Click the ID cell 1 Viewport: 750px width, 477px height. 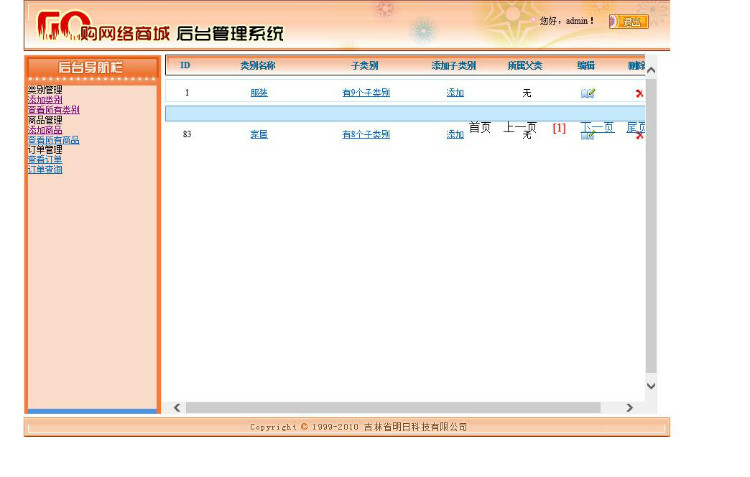[x=187, y=93]
